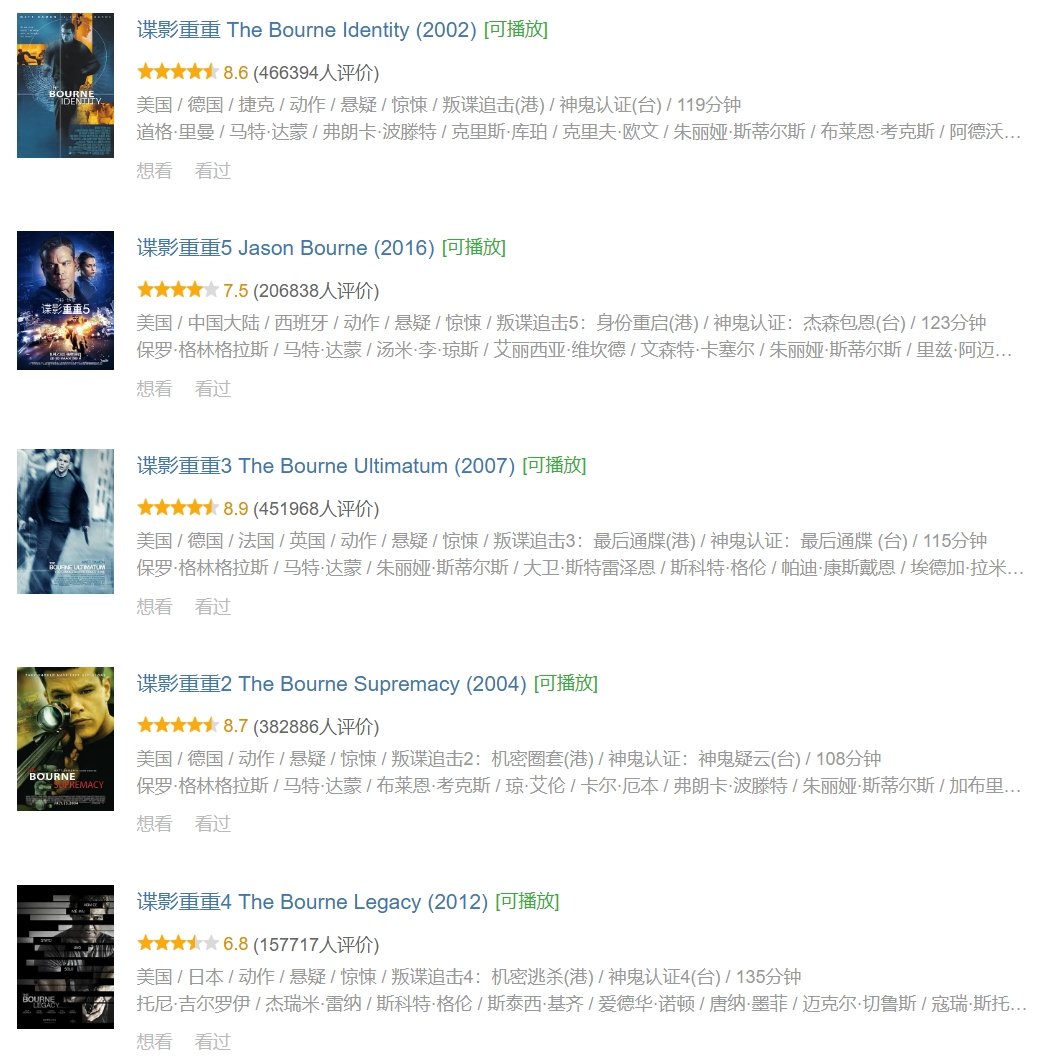Mark Jason Bourne as 想看
The height and width of the screenshot is (1062, 1045).
[154, 389]
